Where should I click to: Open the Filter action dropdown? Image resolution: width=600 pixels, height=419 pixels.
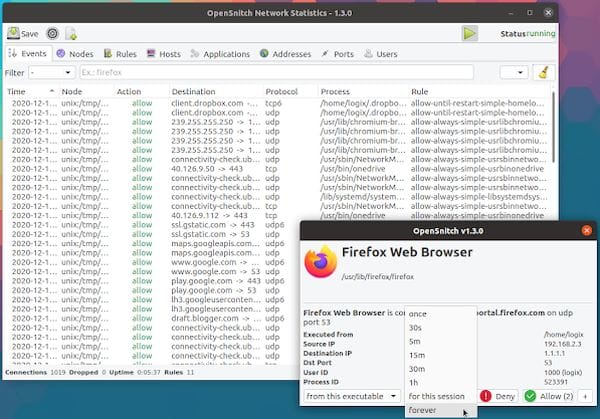point(52,72)
